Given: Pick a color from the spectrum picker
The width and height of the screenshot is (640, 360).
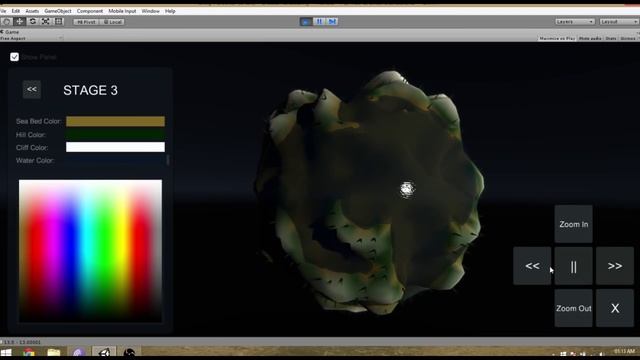Looking at the screenshot, I should (90, 251).
